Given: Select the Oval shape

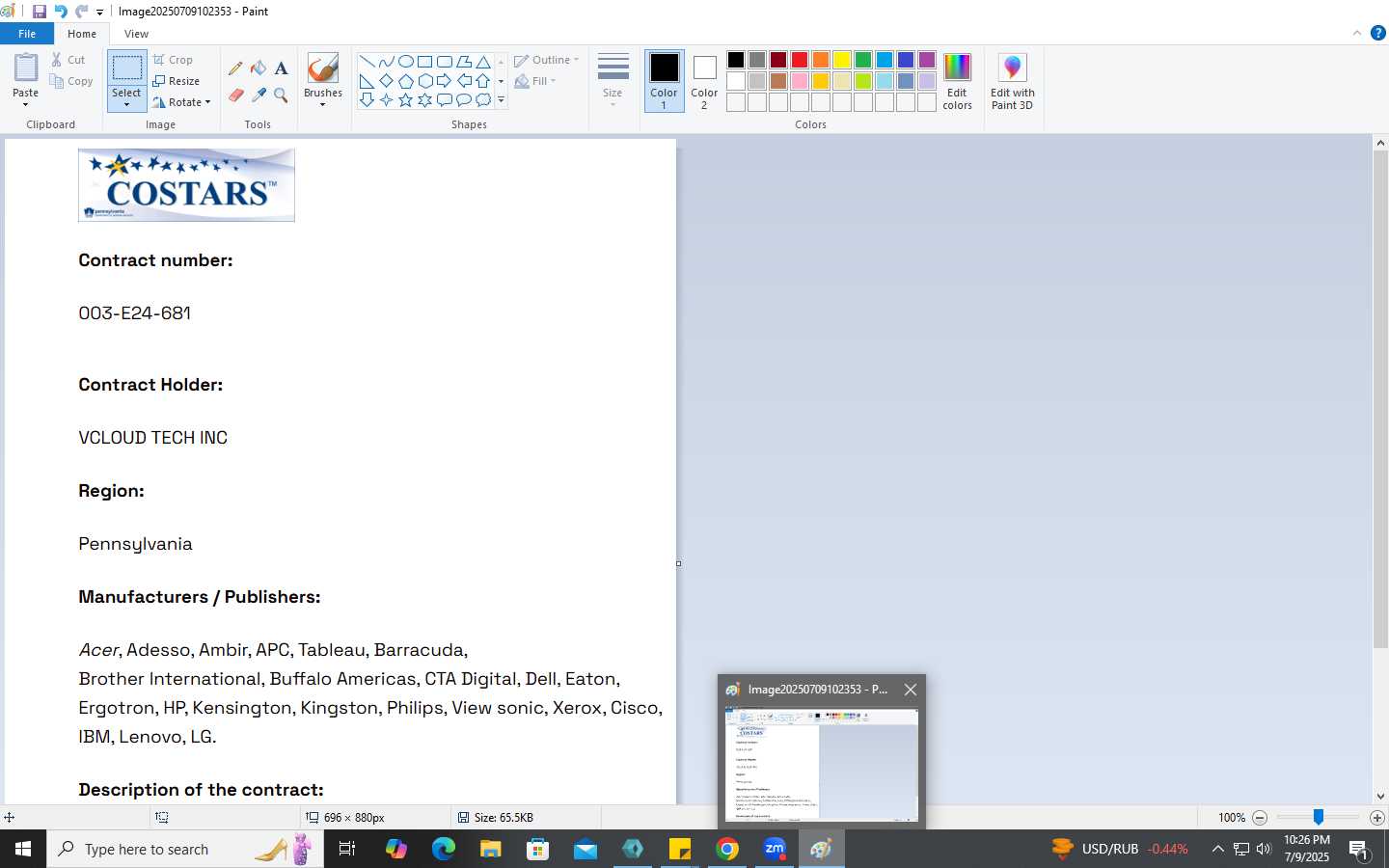Looking at the screenshot, I should click(x=405, y=62).
